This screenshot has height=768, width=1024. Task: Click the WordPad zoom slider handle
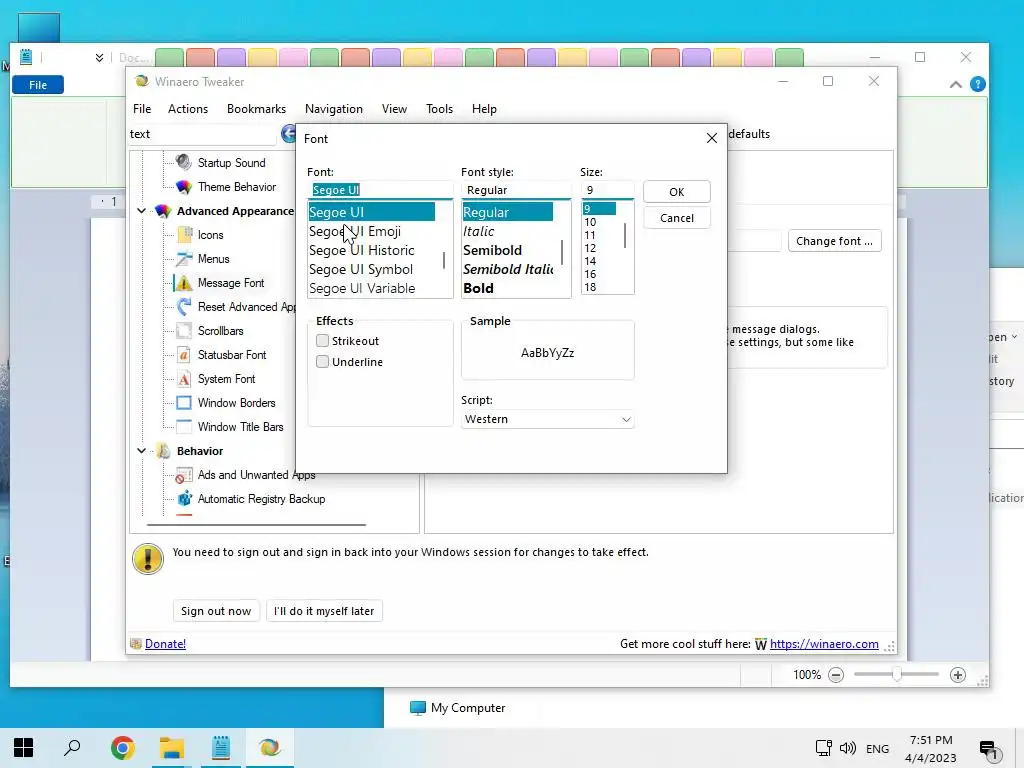pyautogui.click(x=897, y=675)
